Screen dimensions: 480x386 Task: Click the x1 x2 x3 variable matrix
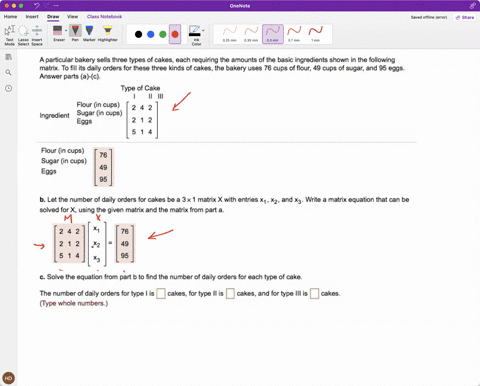[x=97, y=243]
